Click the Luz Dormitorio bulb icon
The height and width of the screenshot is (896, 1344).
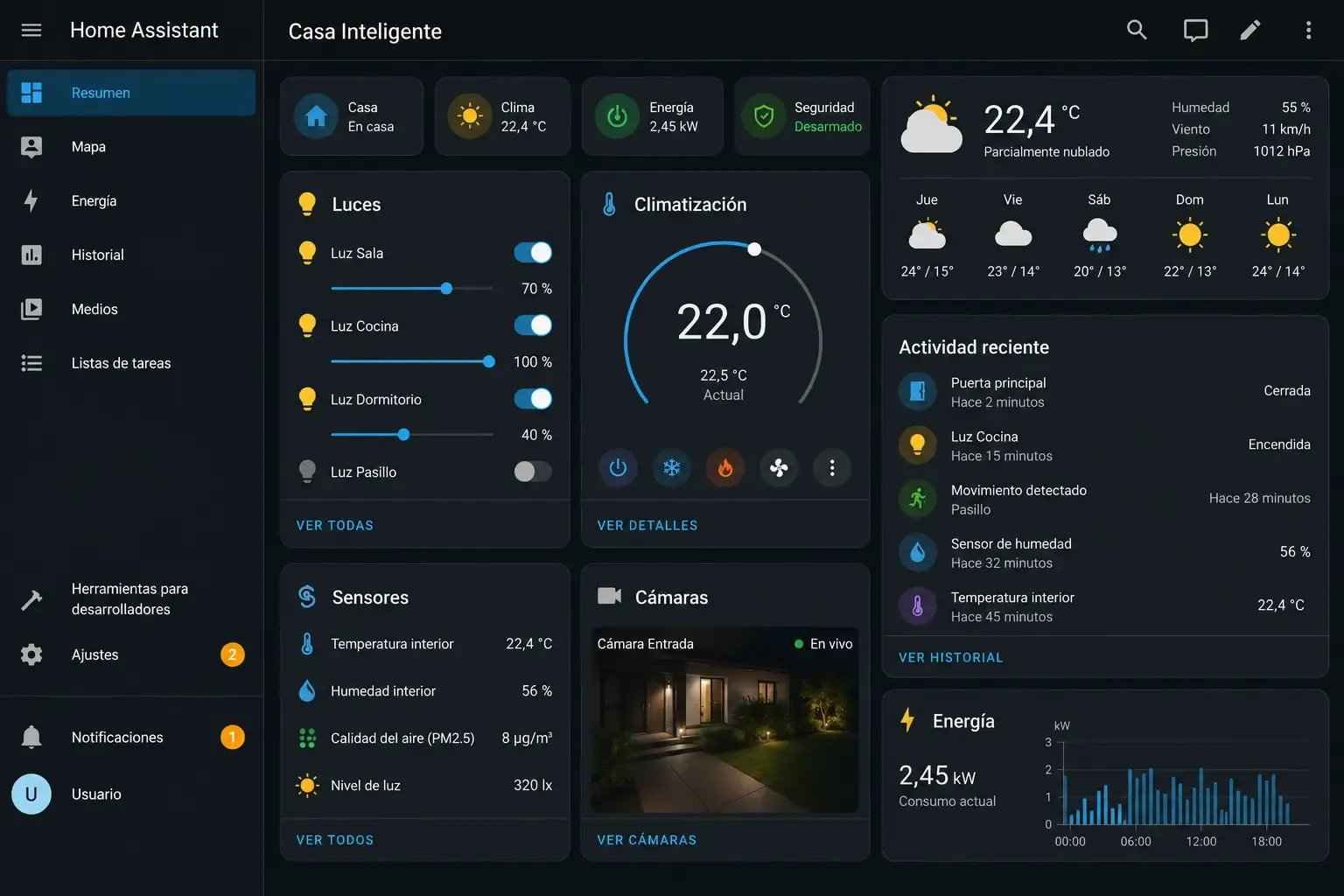click(307, 399)
